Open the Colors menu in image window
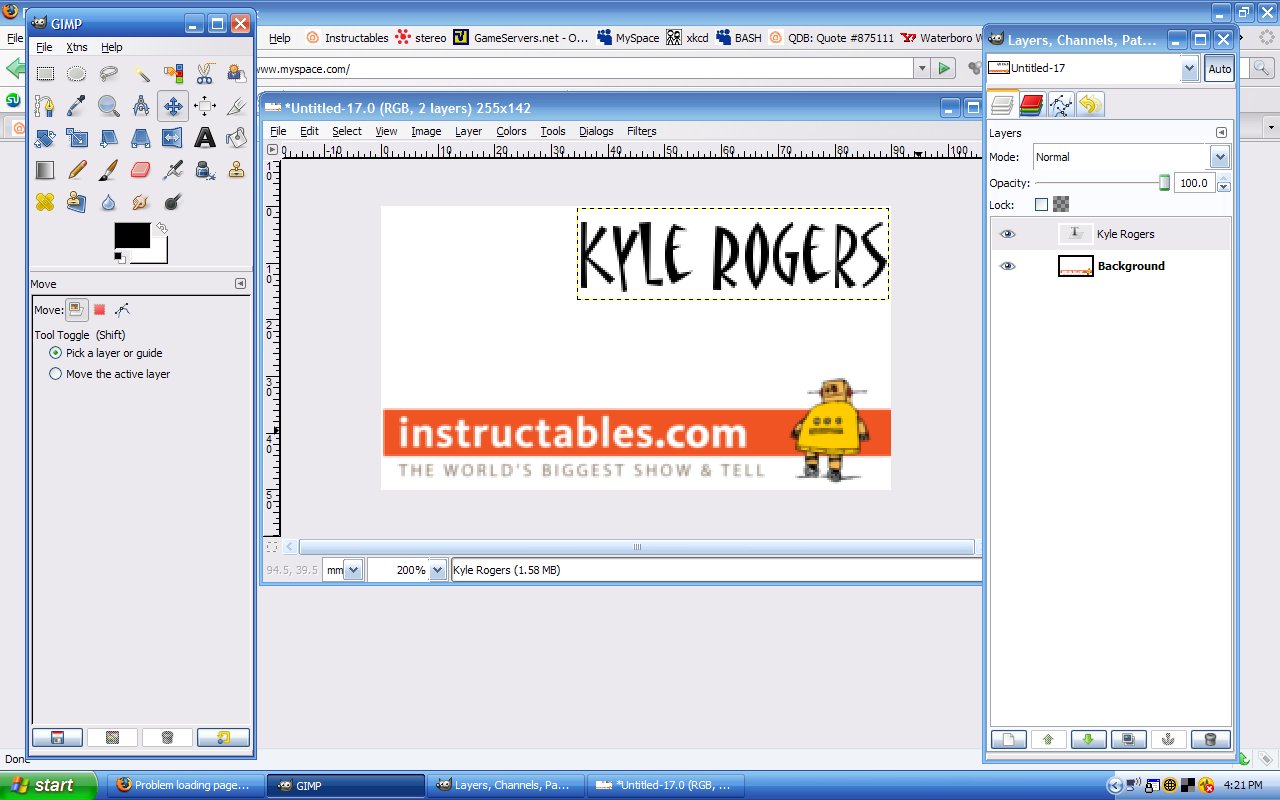This screenshot has height=800, width=1280. click(511, 131)
